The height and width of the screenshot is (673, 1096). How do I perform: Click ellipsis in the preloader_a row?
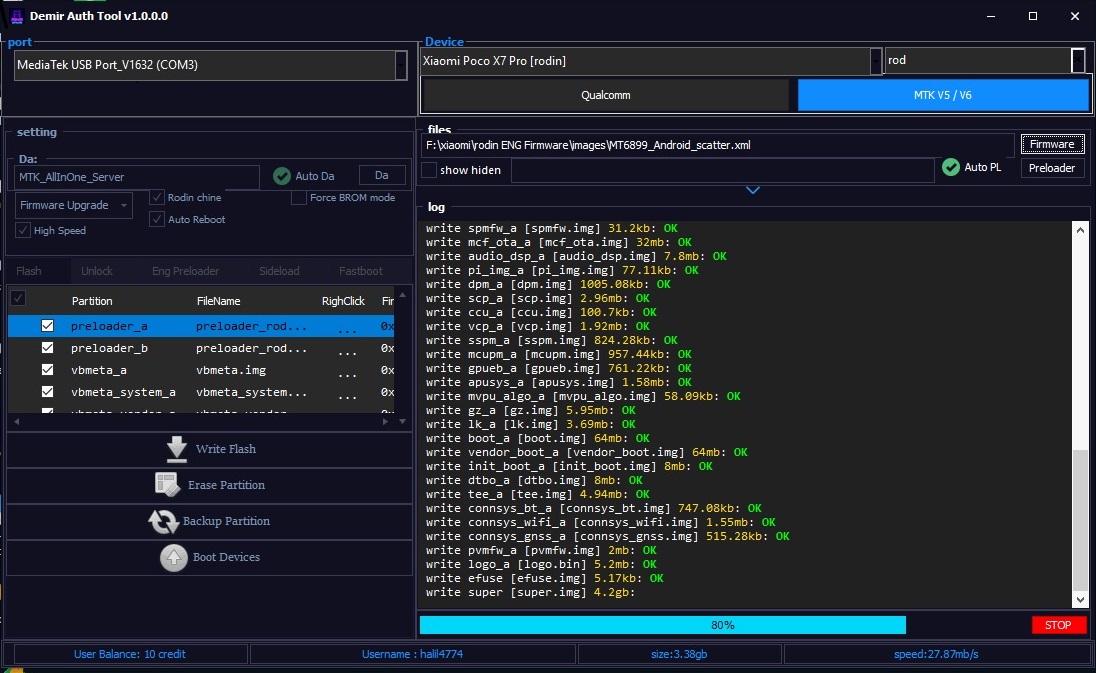347,329
